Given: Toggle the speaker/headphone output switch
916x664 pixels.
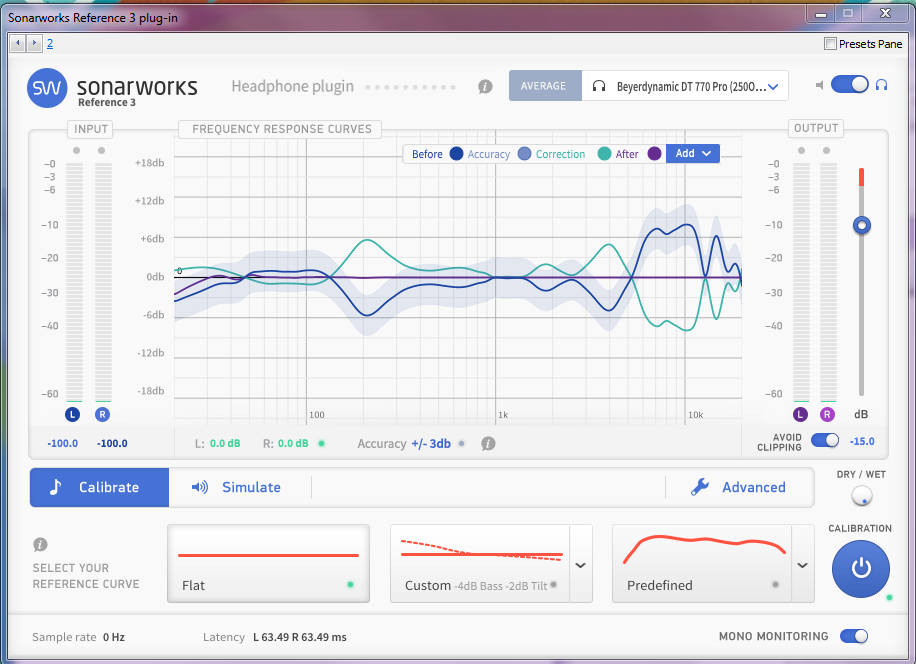Looking at the screenshot, I should [x=849, y=85].
